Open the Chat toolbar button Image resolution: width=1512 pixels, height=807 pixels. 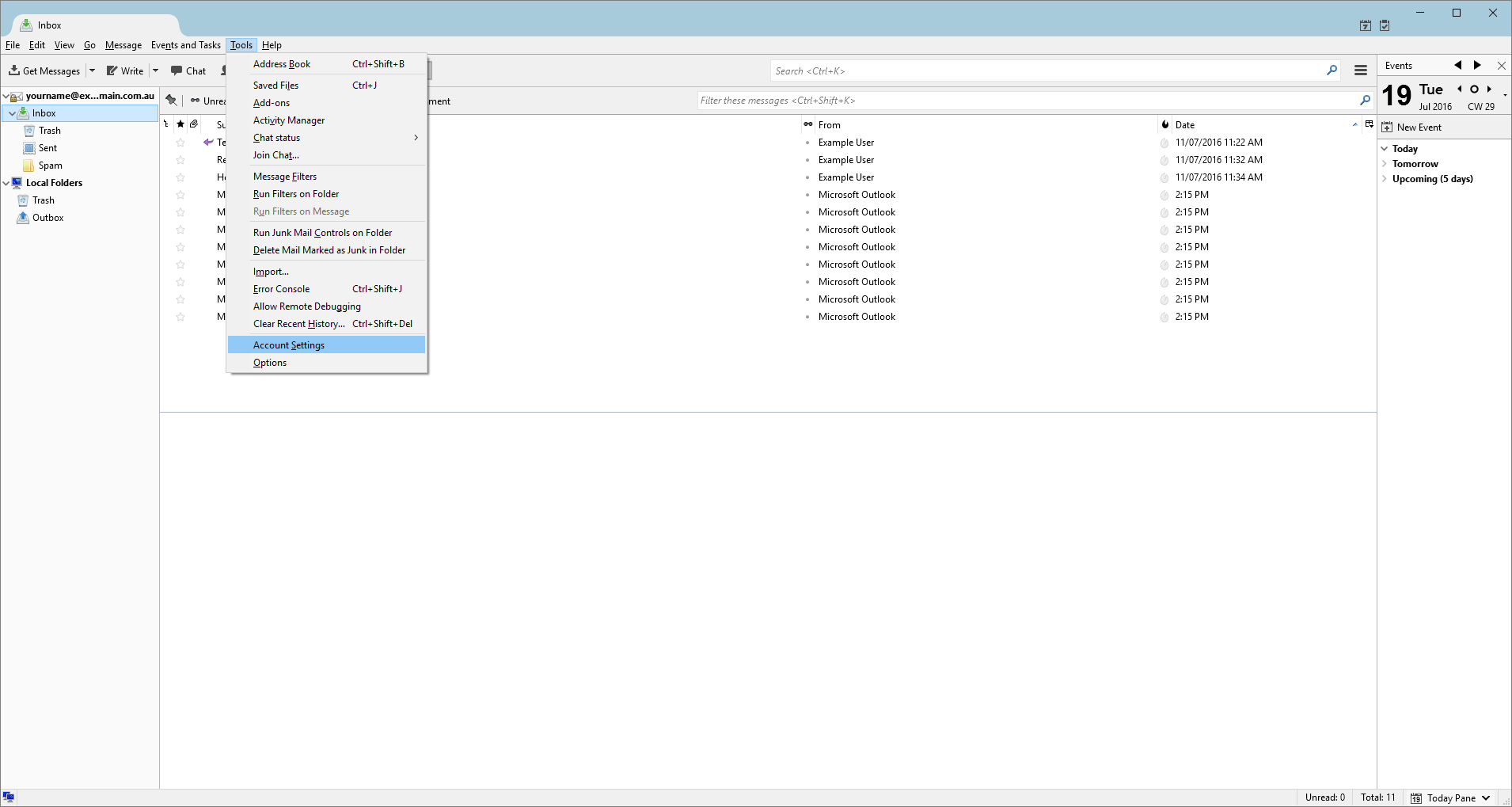(x=188, y=70)
